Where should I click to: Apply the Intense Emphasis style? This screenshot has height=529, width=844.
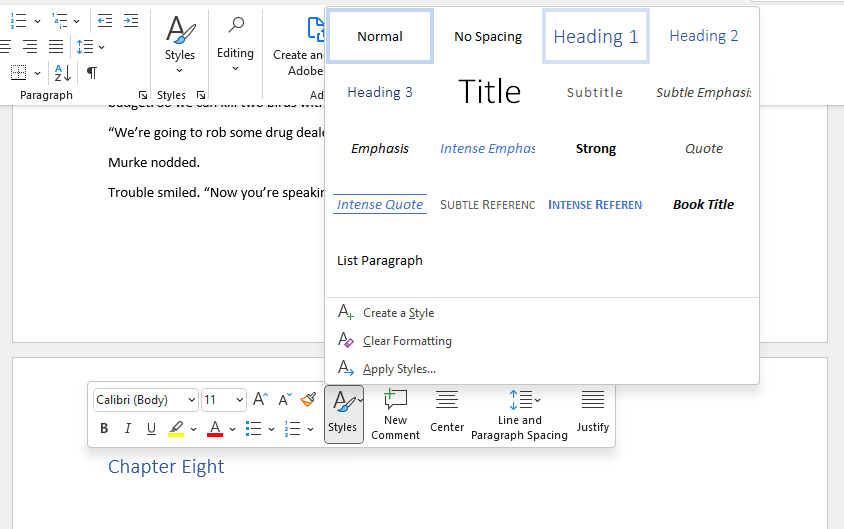click(x=488, y=148)
